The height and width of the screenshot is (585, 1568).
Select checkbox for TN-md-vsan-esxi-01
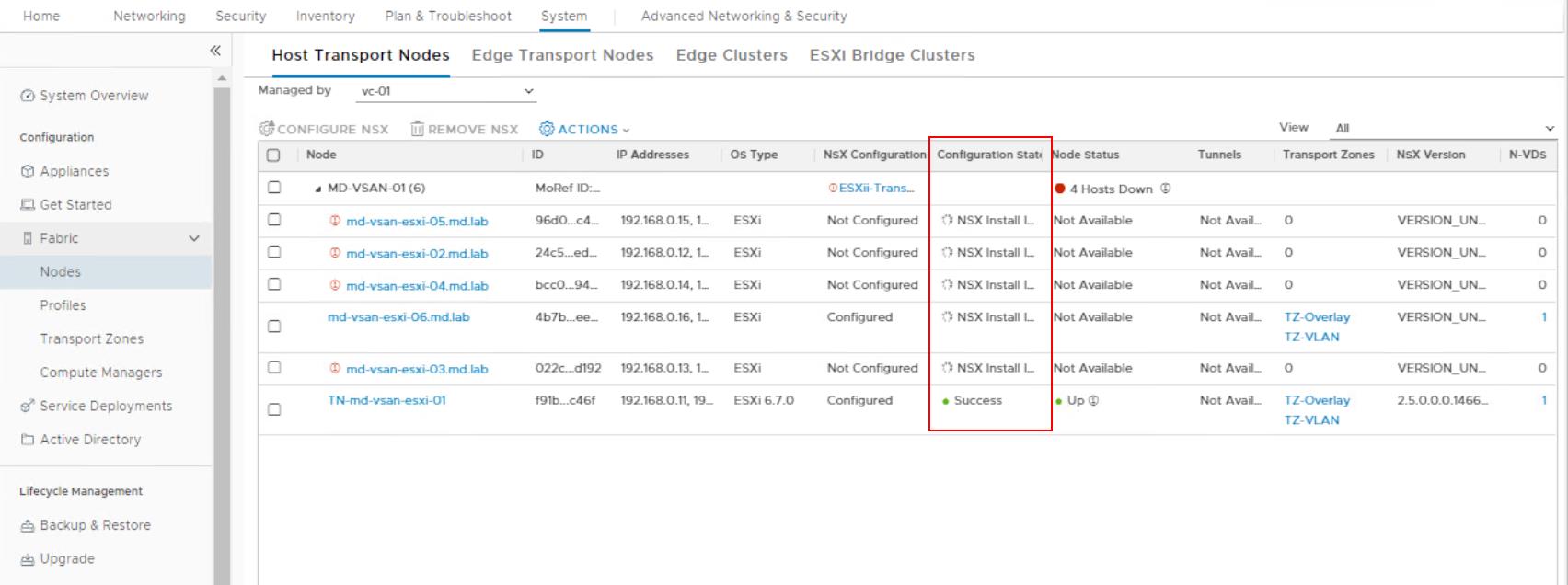pyautogui.click(x=274, y=409)
